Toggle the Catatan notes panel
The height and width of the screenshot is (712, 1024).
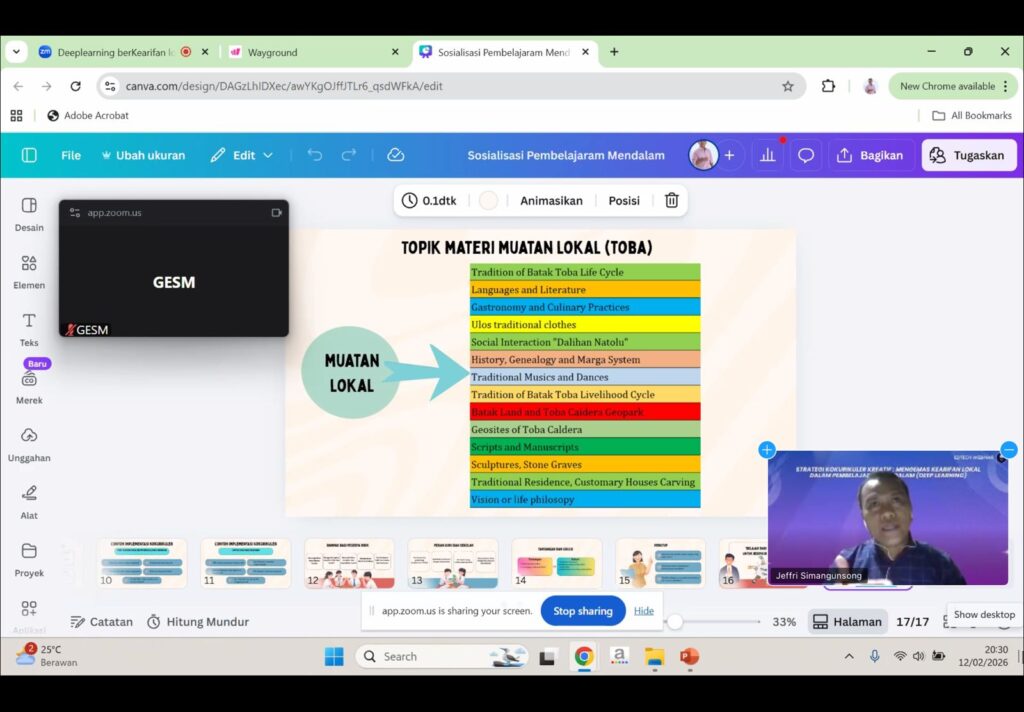click(x=101, y=621)
